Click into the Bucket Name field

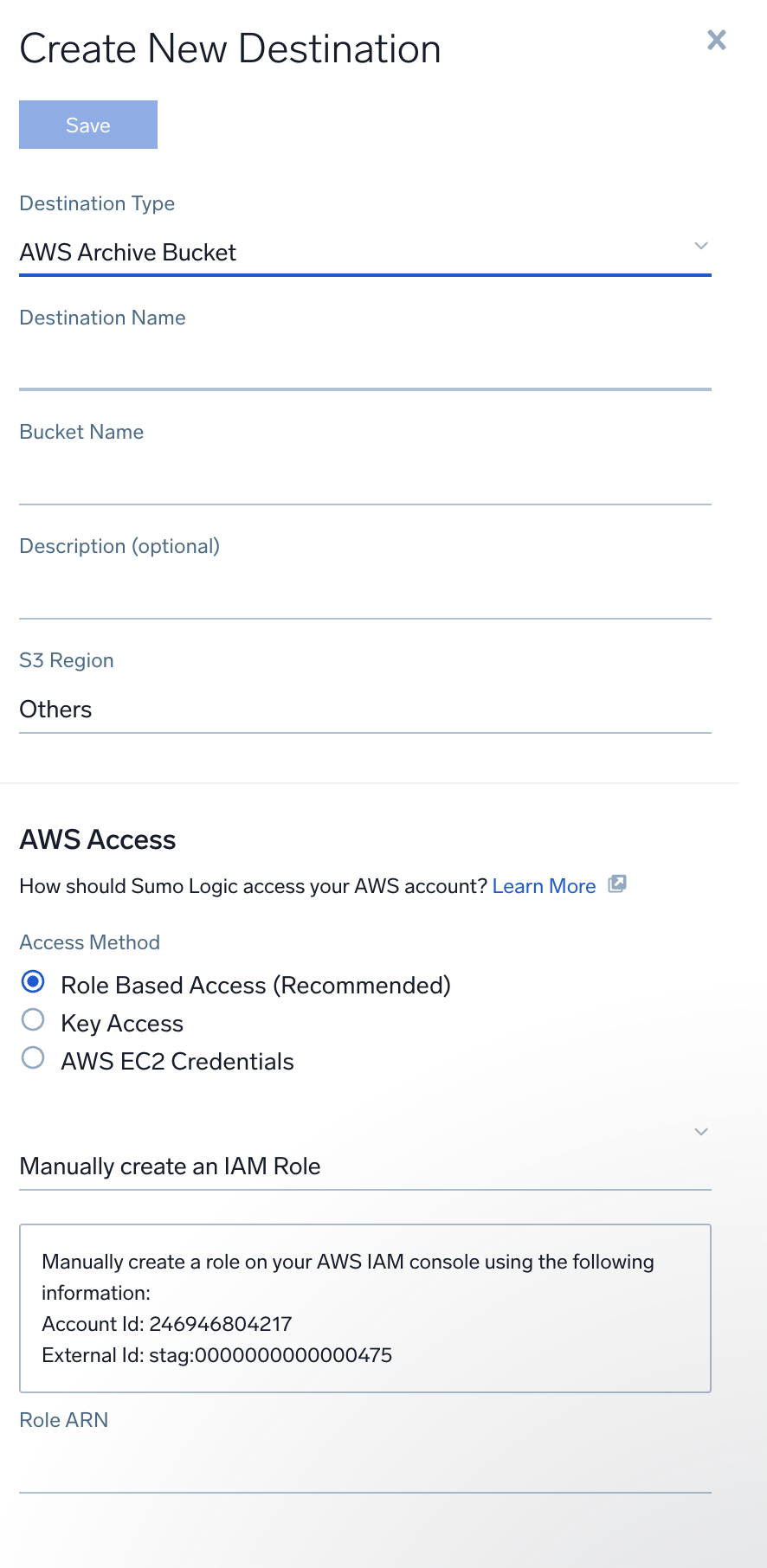click(x=364, y=481)
